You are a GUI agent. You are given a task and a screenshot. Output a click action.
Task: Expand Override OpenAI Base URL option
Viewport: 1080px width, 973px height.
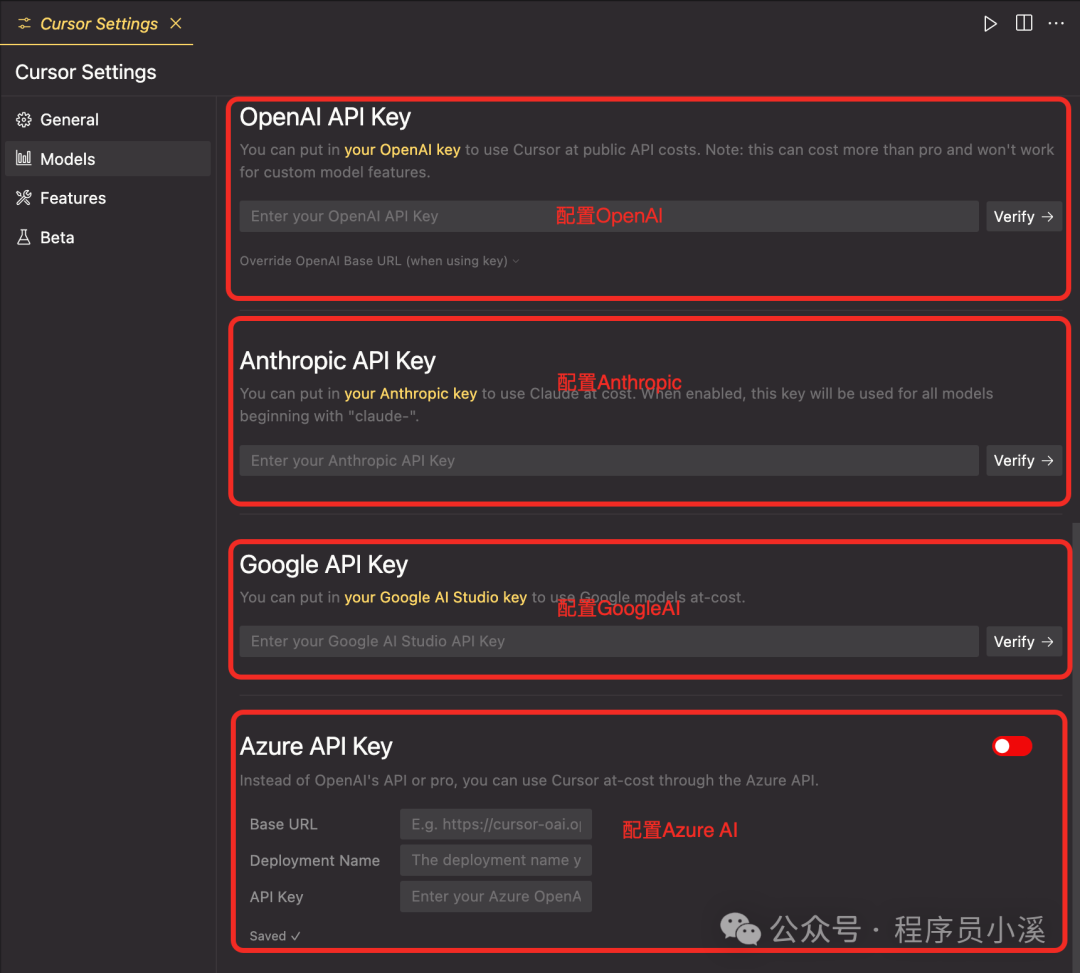tap(380, 261)
